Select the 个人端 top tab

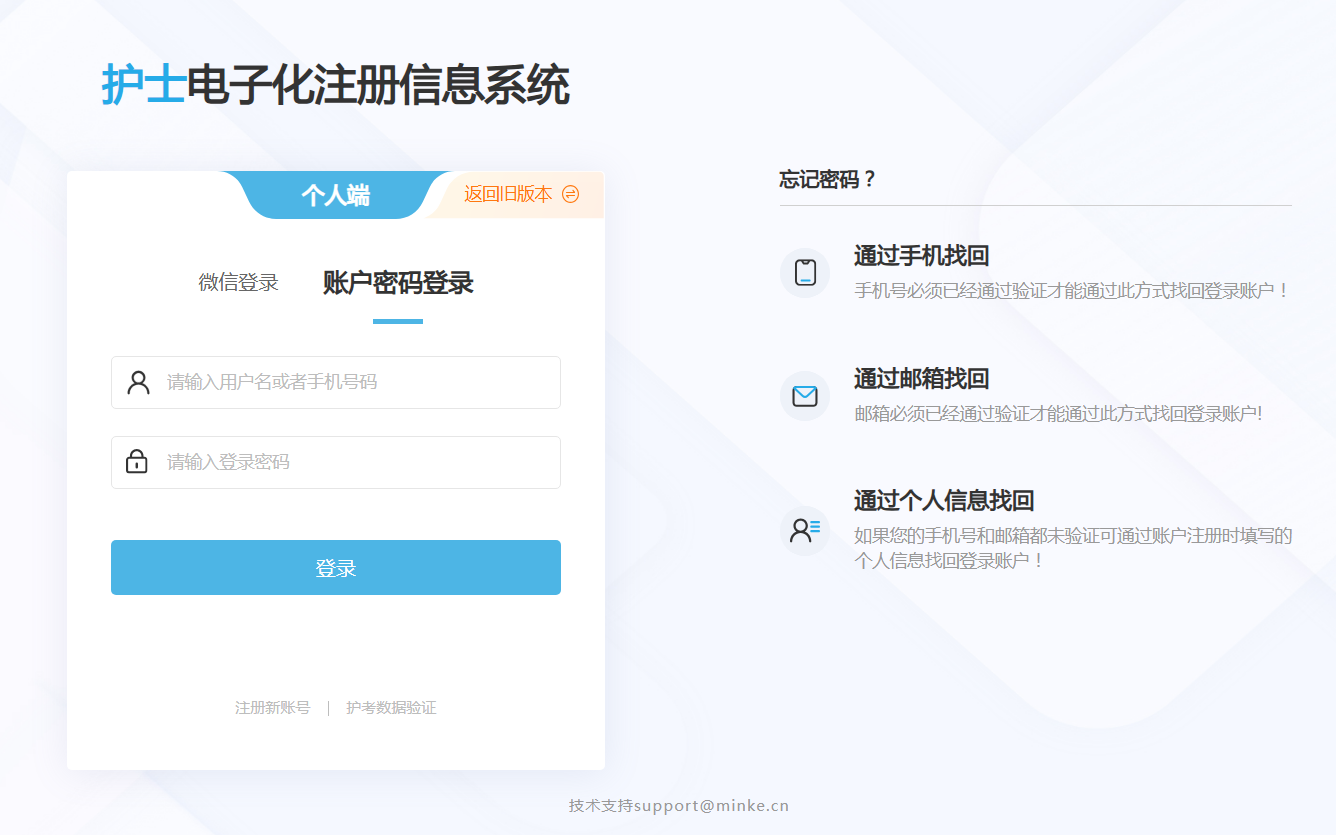(x=336, y=195)
